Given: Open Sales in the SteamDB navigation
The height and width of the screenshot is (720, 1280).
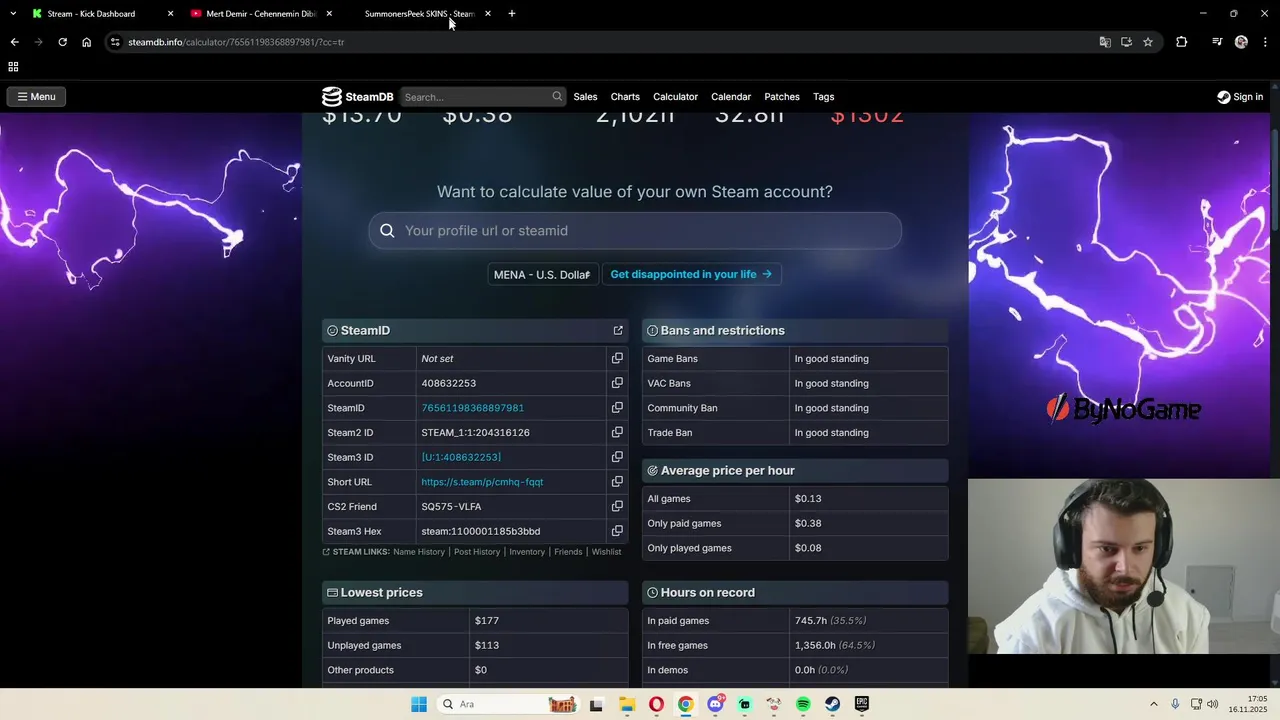Looking at the screenshot, I should pos(585,97).
